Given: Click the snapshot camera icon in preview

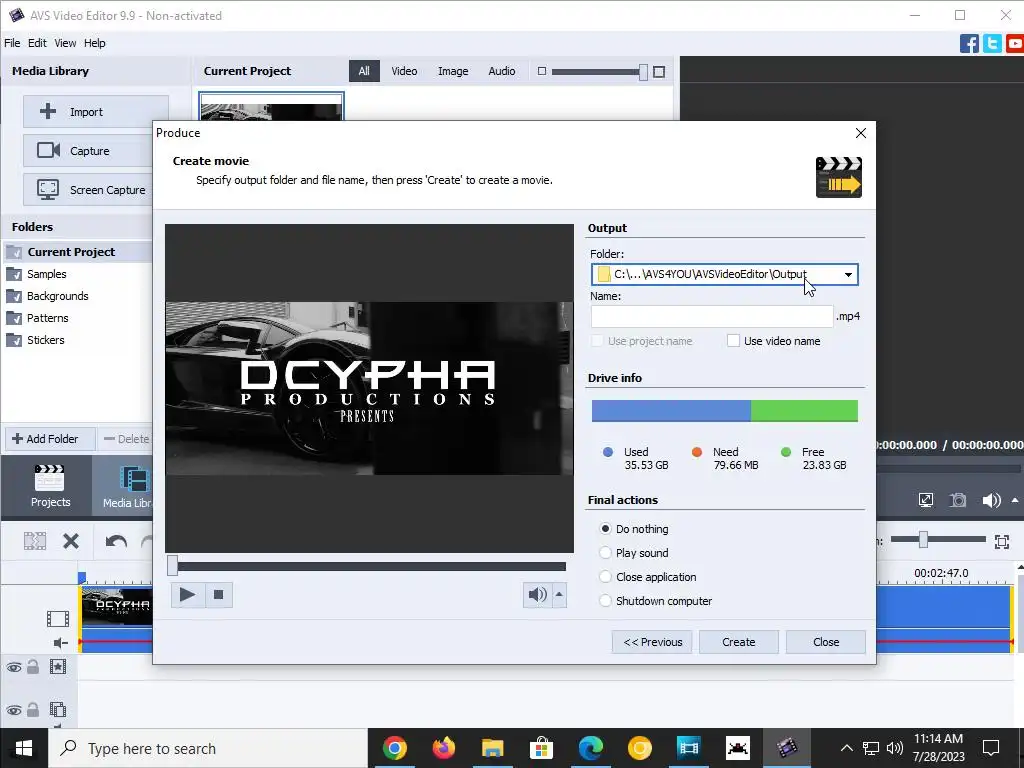Looking at the screenshot, I should (958, 500).
